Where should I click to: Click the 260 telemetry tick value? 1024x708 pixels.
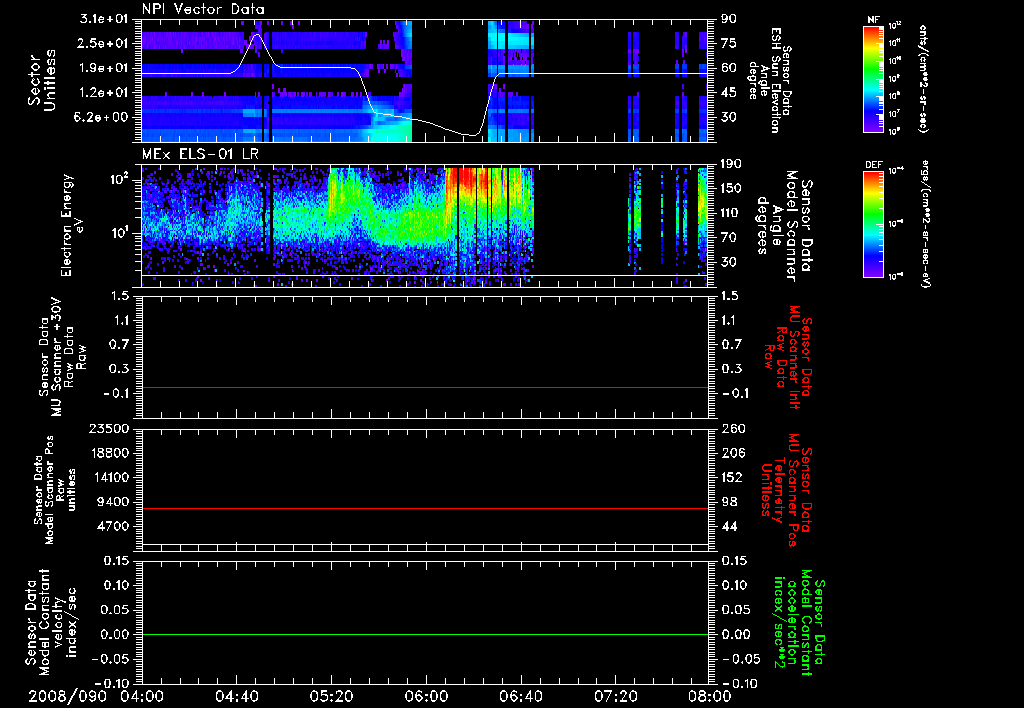pos(733,428)
